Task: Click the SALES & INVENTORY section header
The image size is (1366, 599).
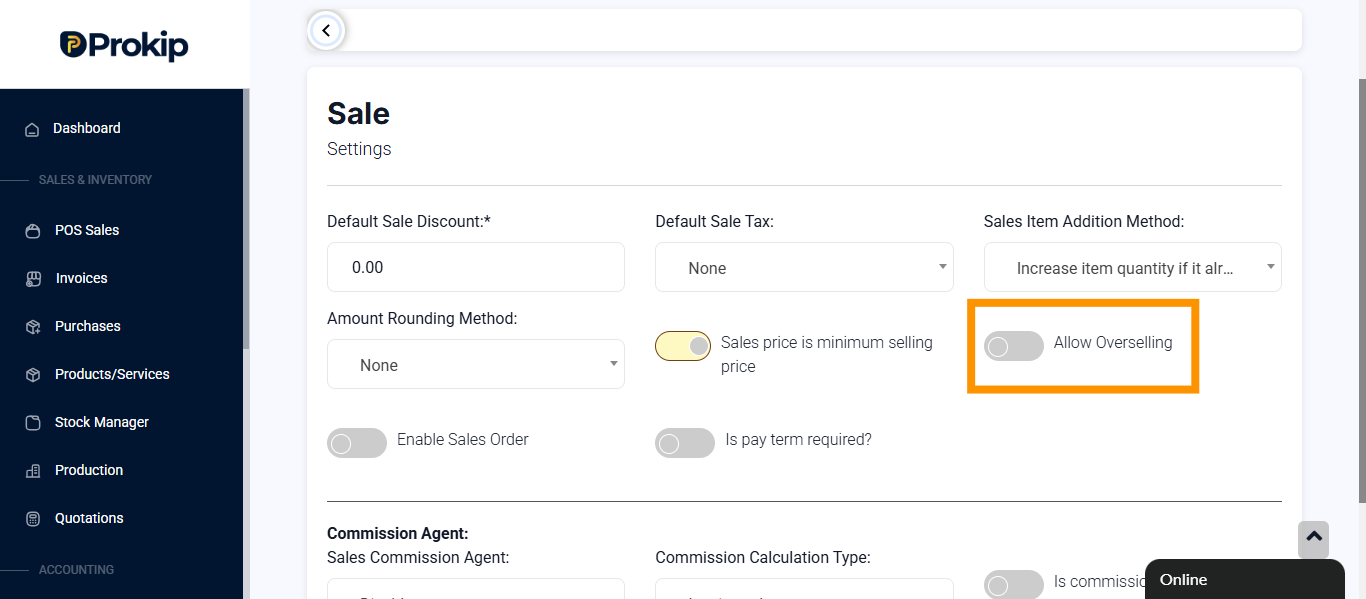Action: (x=95, y=180)
